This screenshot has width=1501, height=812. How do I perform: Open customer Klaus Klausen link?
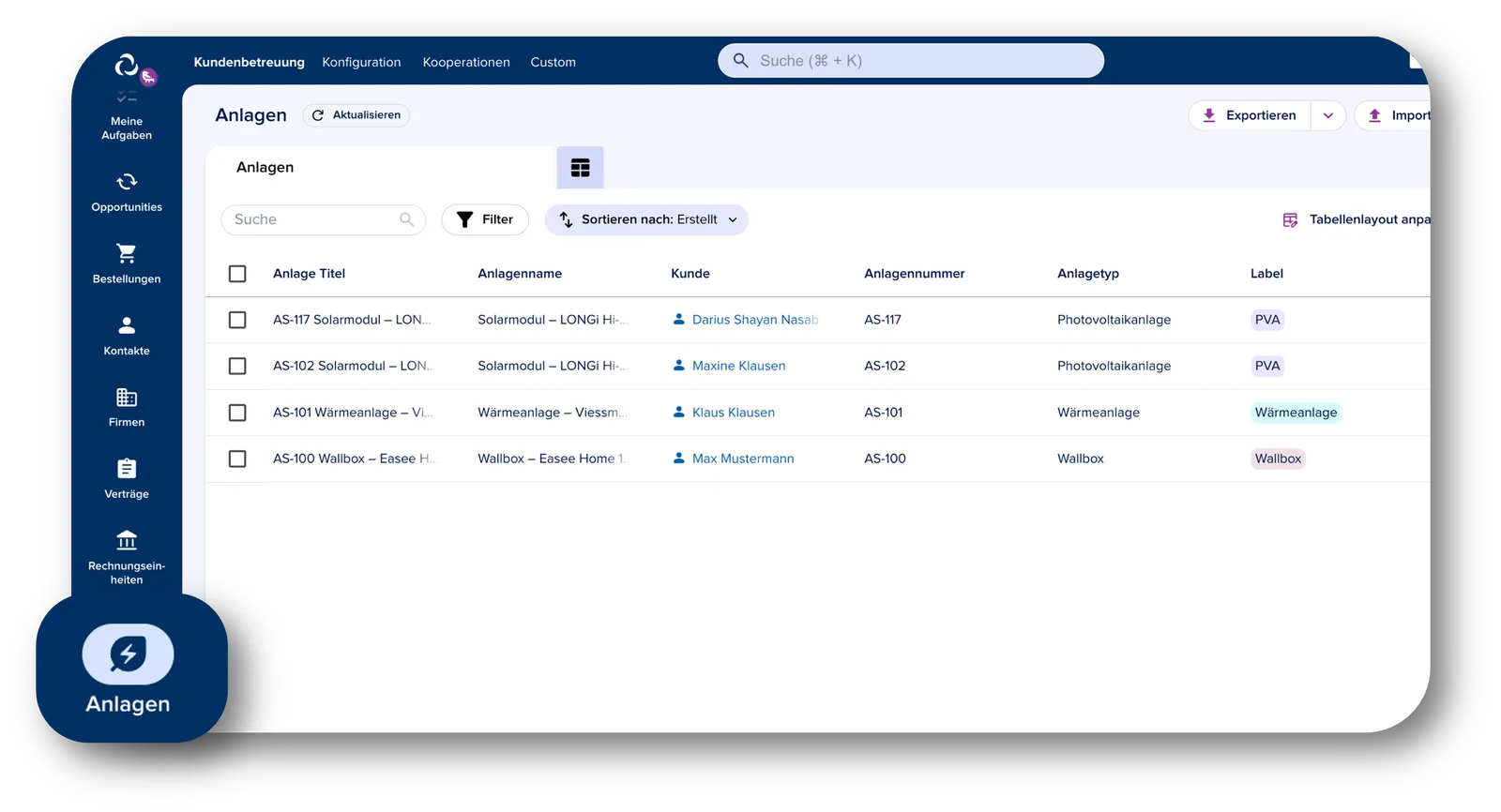(x=734, y=413)
